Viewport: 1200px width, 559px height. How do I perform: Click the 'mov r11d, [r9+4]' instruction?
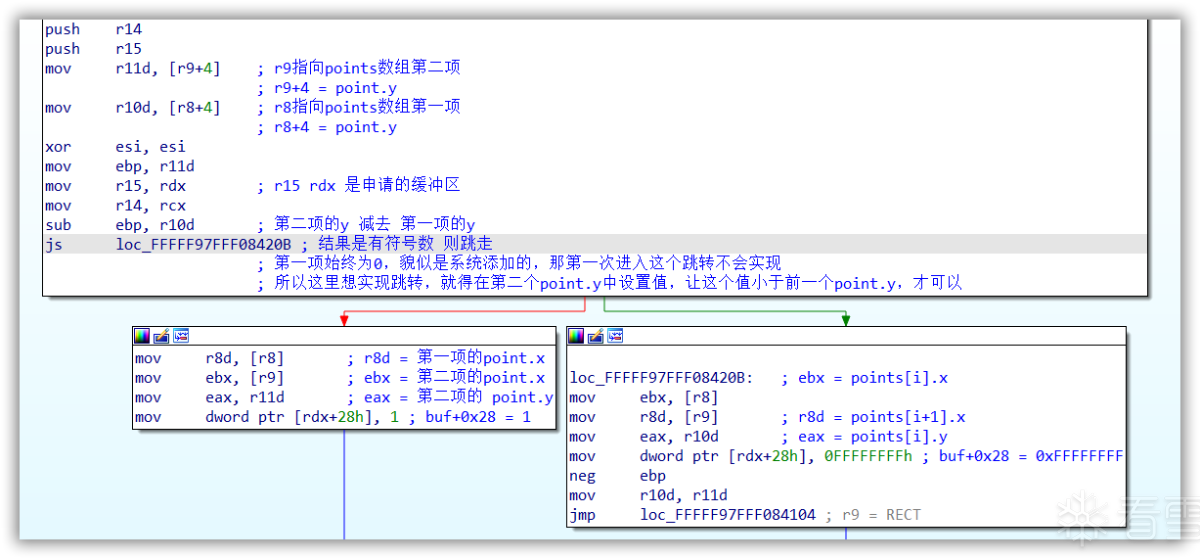click(x=132, y=68)
